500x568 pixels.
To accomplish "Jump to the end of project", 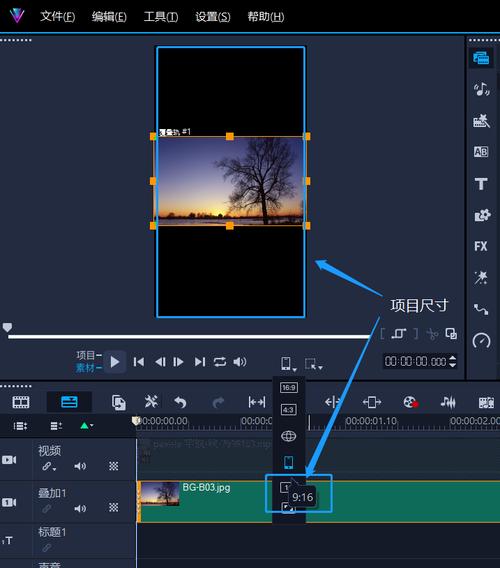I will pos(200,362).
